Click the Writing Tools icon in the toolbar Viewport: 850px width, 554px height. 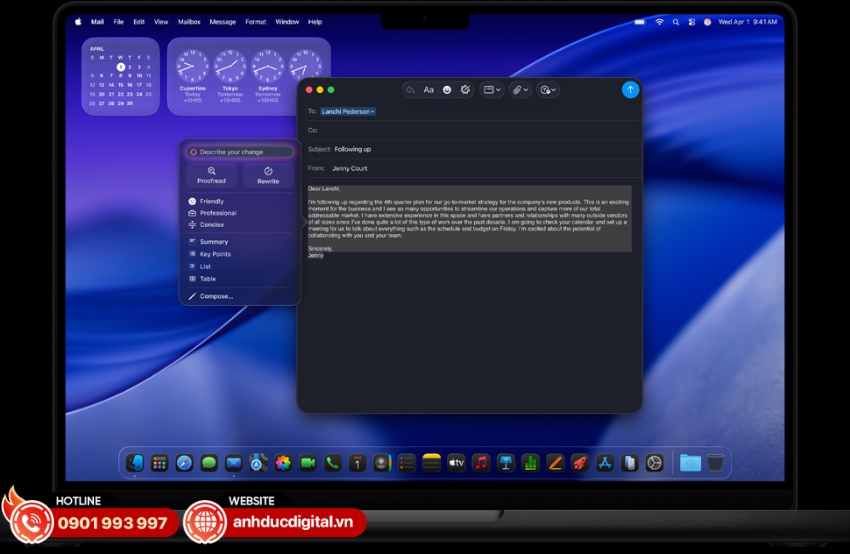[466, 90]
